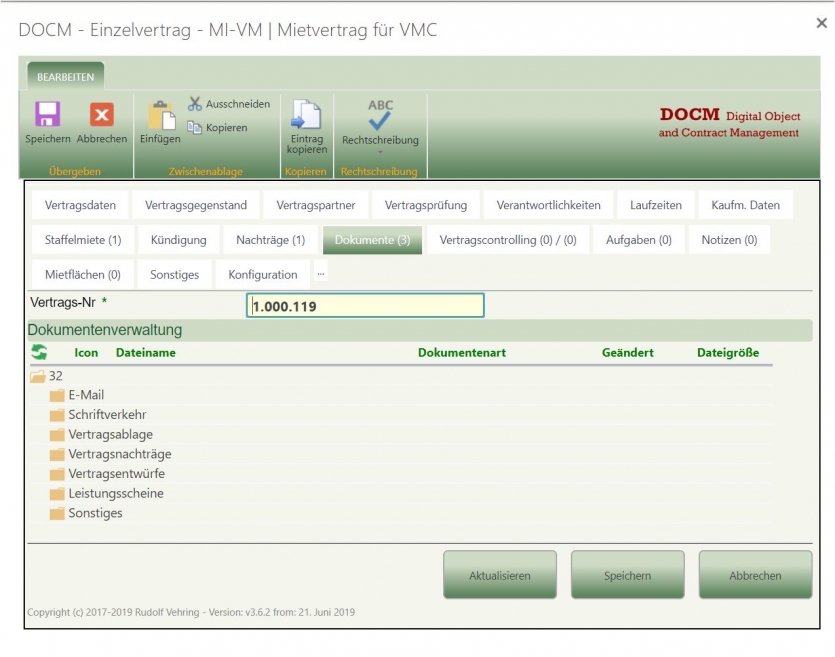Open the Vertragsprüfung tab
835x657 pixels.
[x=426, y=205]
